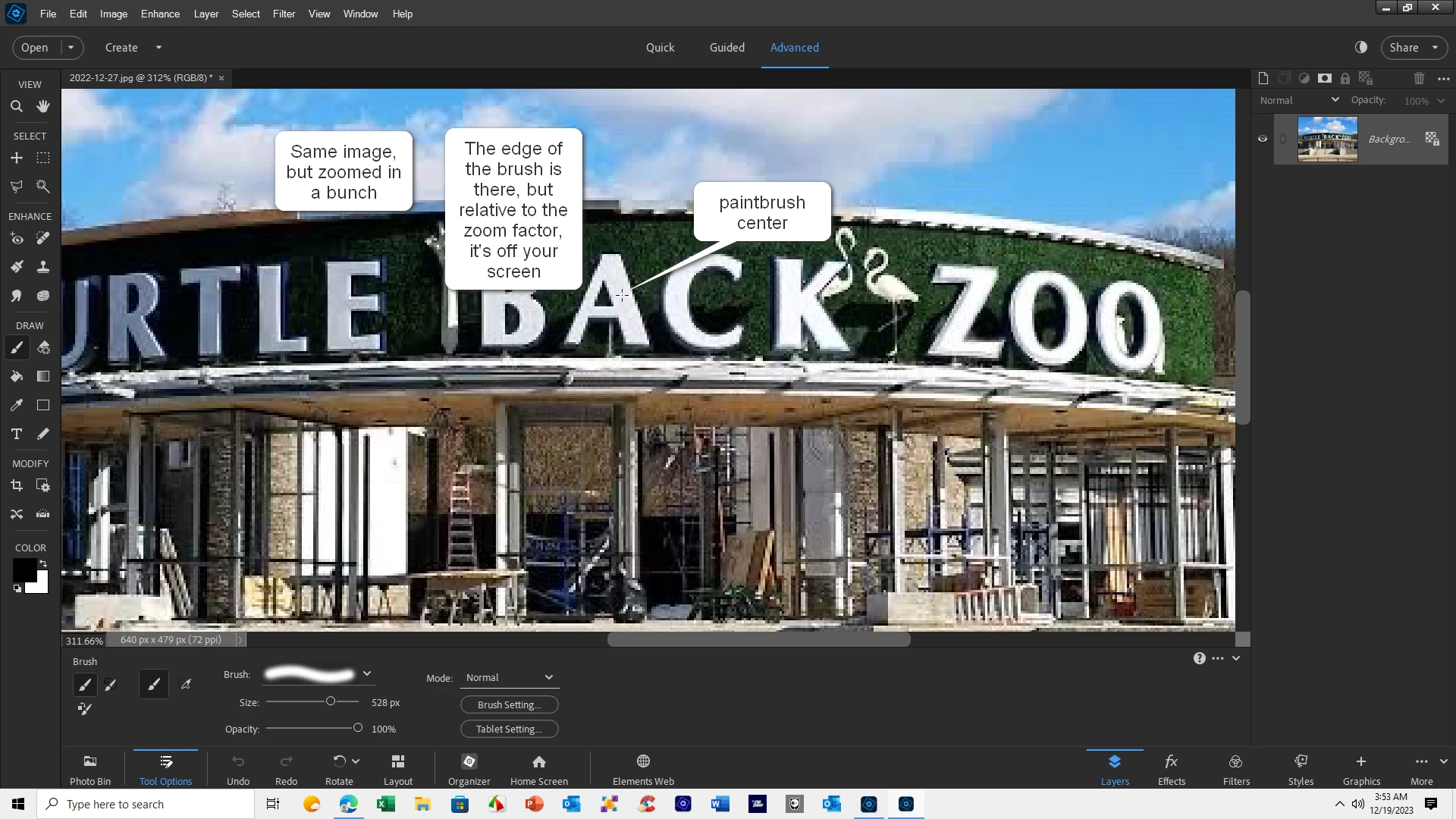The height and width of the screenshot is (819, 1456).
Task: Select the Paint Bucket tool
Action: [16, 376]
